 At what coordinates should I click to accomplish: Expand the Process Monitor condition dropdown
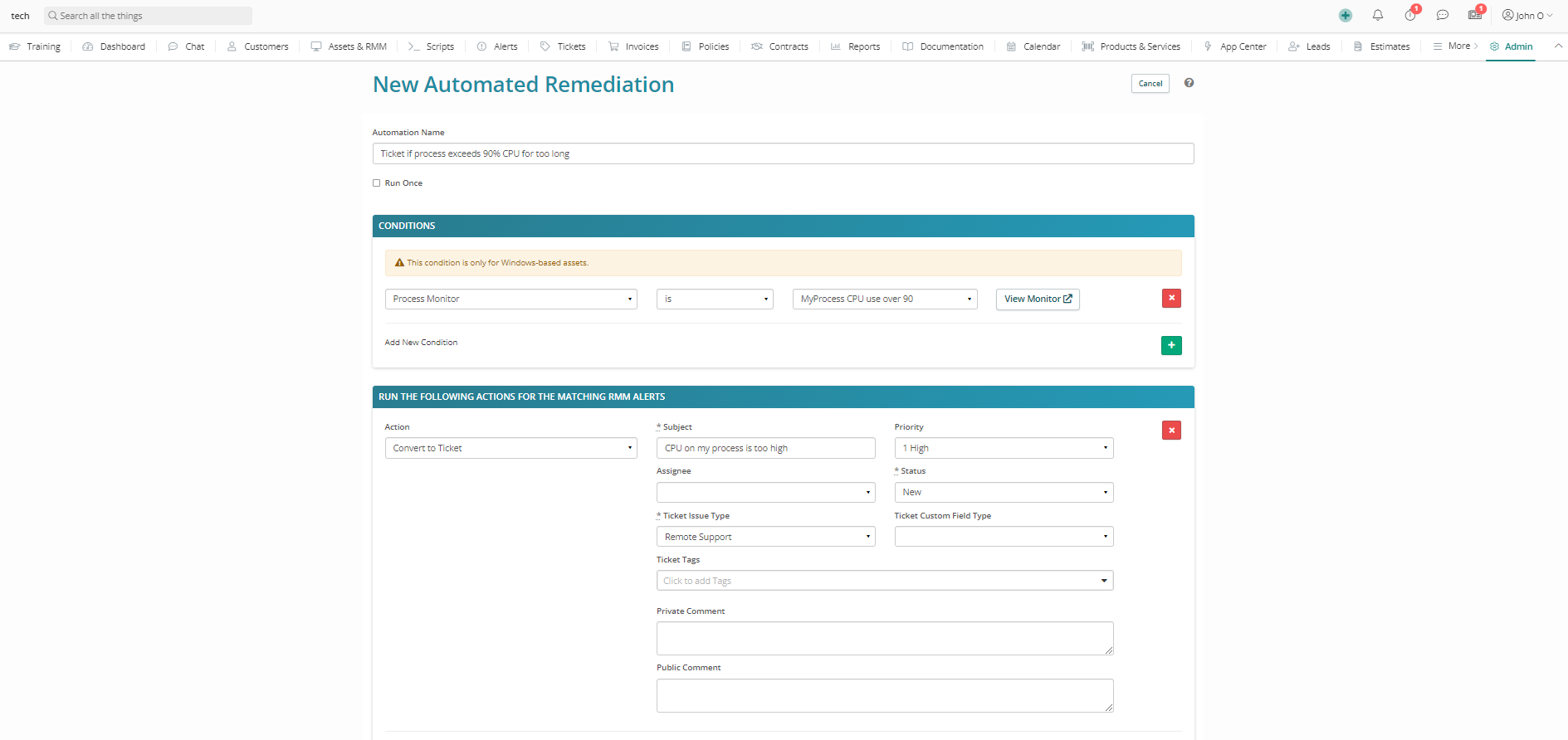(510, 299)
